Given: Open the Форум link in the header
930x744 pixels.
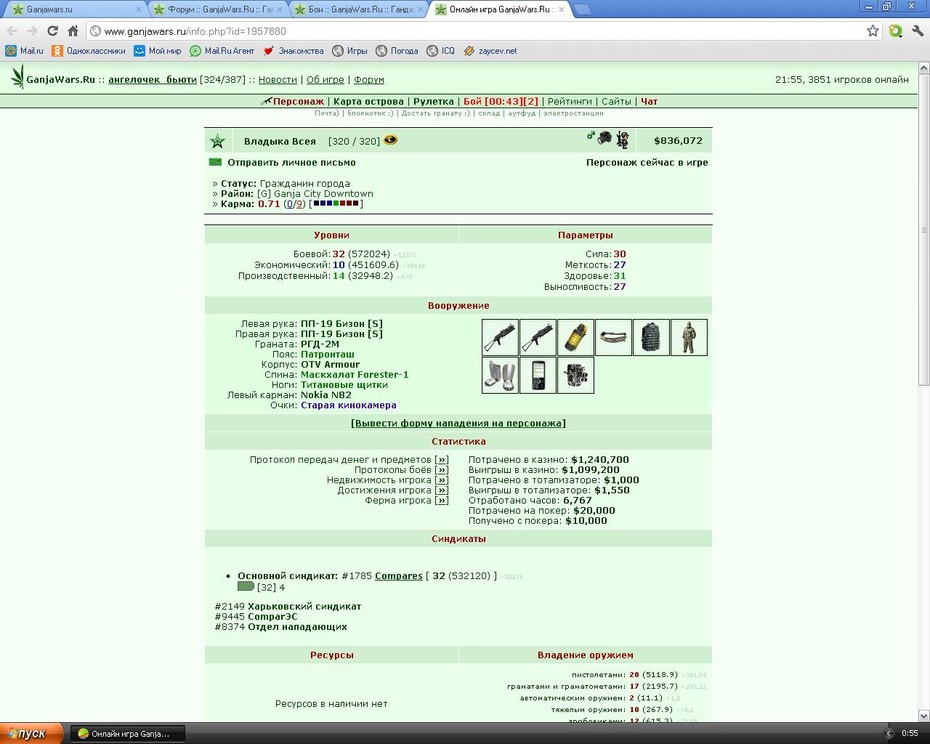Looking at the screenshot, I should click(369, 80).
